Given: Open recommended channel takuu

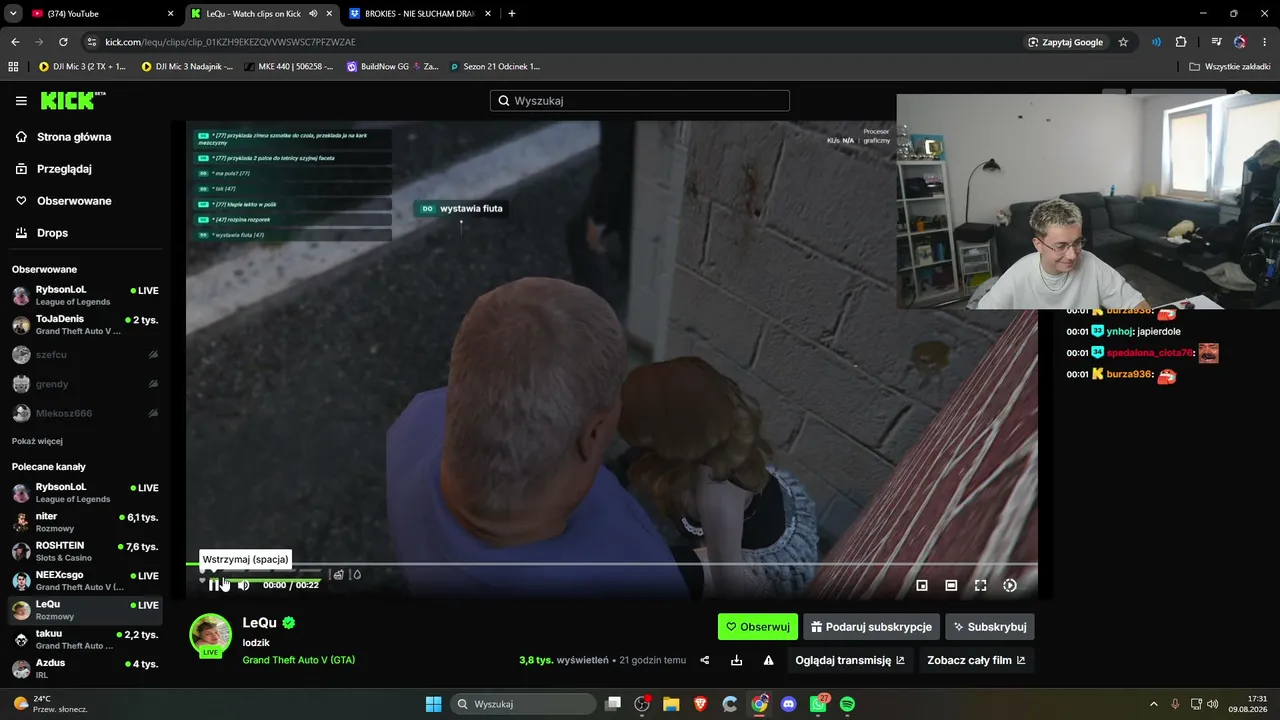Looking at the screenshot, I should (x=85, y=640).
